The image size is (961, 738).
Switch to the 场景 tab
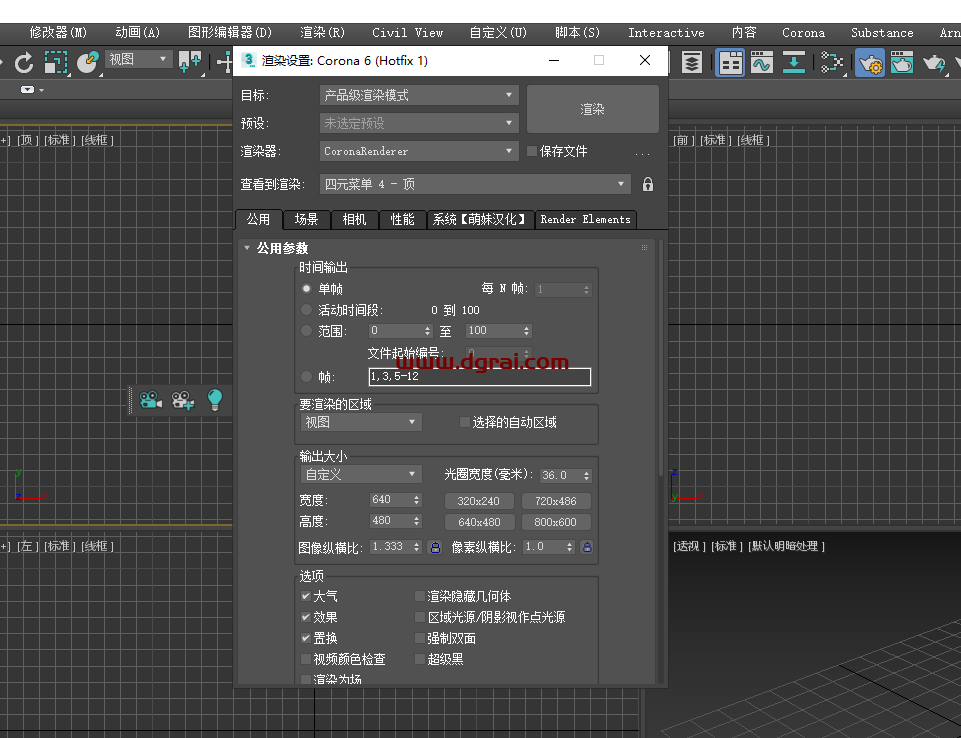306,219
